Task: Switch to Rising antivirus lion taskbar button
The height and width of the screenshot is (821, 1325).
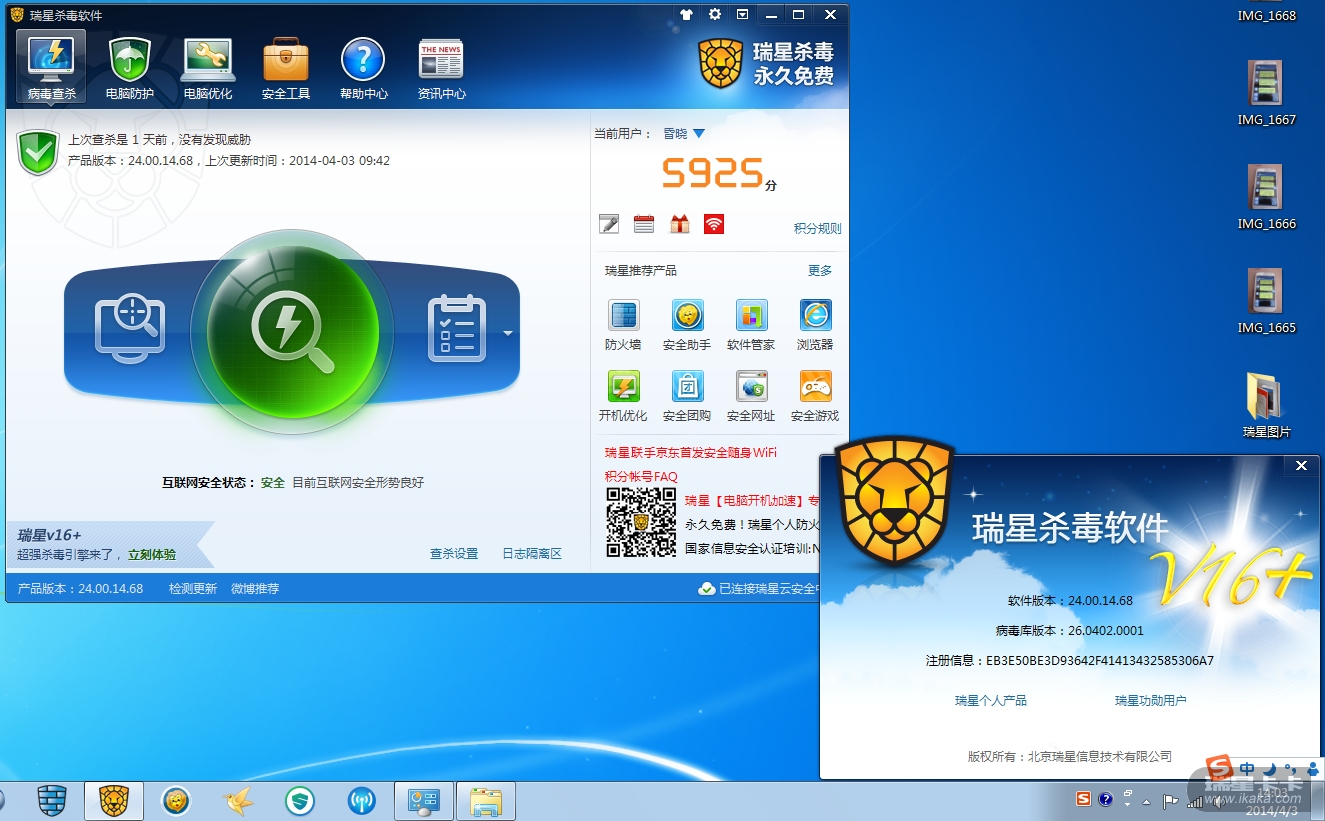Action: 114,801
